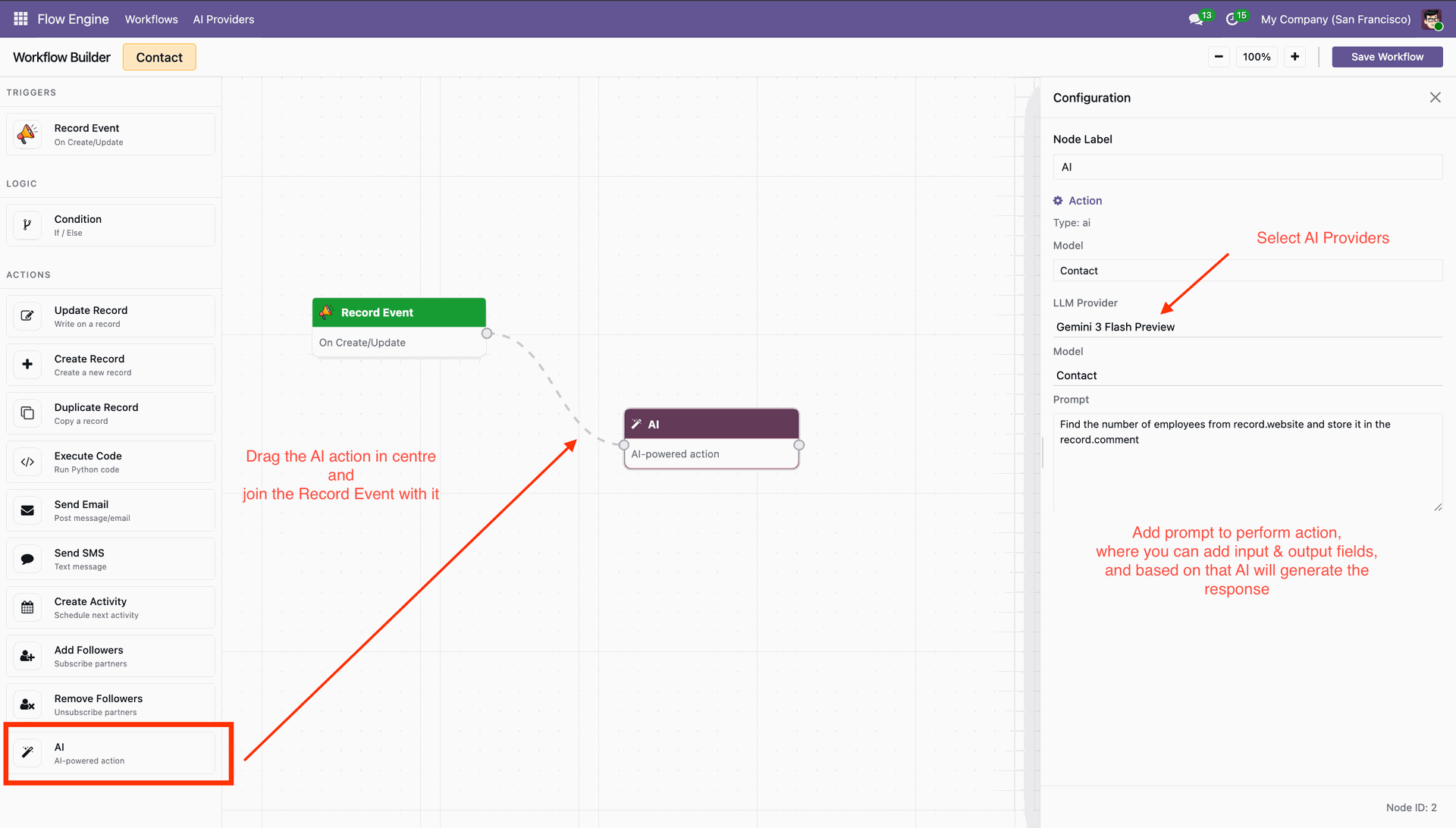Click the Send Email envelope icon
The height and width of the screenshot is (828, 1456).
click(27, 510)
